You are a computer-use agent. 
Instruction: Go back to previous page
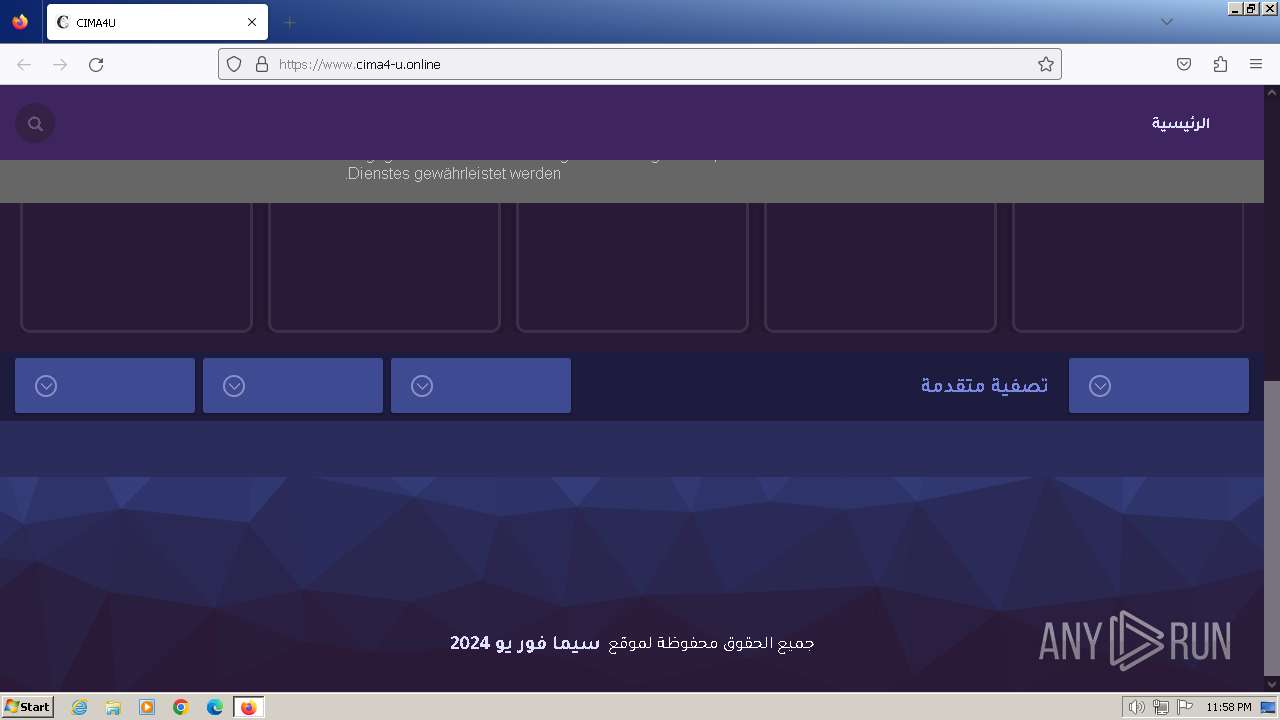pos(24,64)
